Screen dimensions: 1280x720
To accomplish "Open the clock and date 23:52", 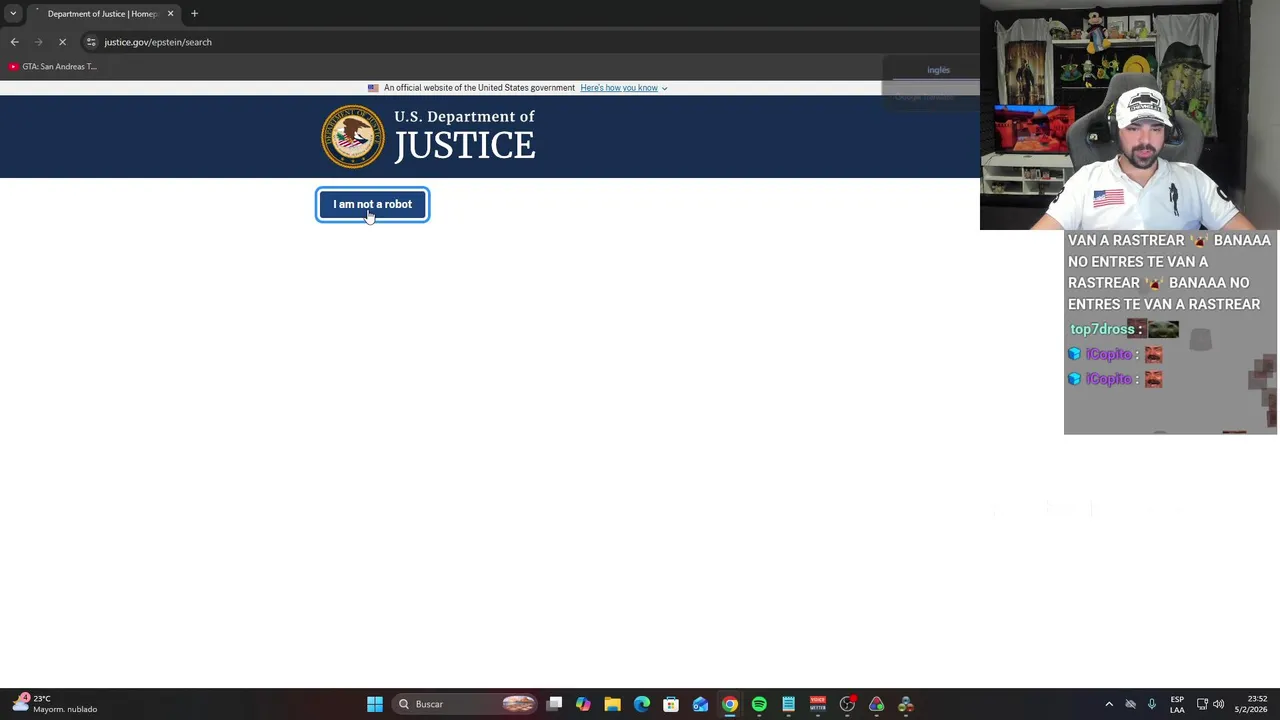I will [x=1250, y=704].
